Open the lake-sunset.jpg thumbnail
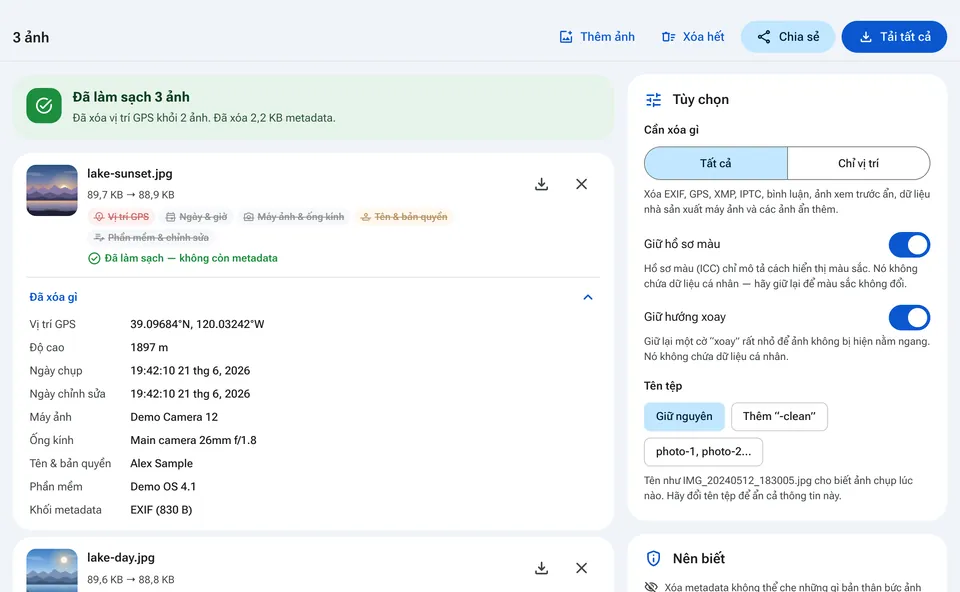 pos(52,190)
